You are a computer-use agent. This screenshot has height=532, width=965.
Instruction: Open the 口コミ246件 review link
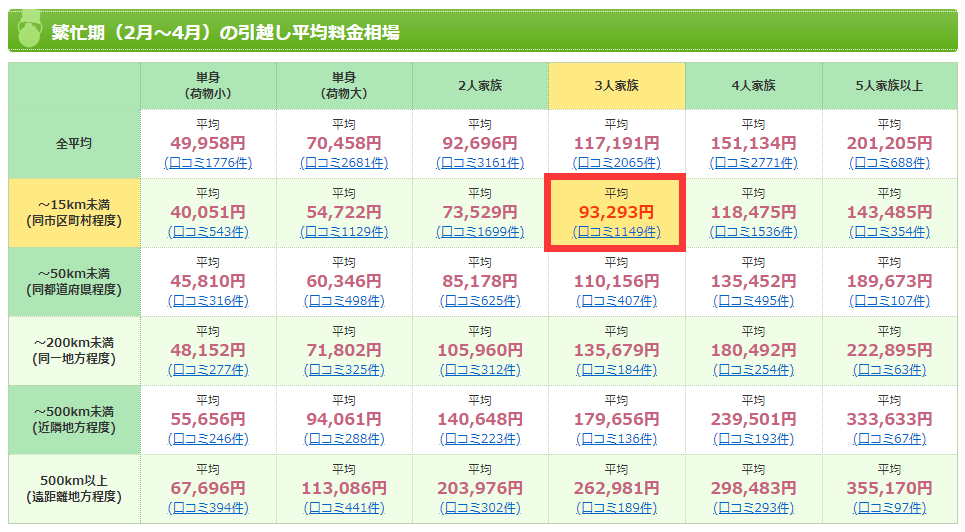(x=208, y=438)
